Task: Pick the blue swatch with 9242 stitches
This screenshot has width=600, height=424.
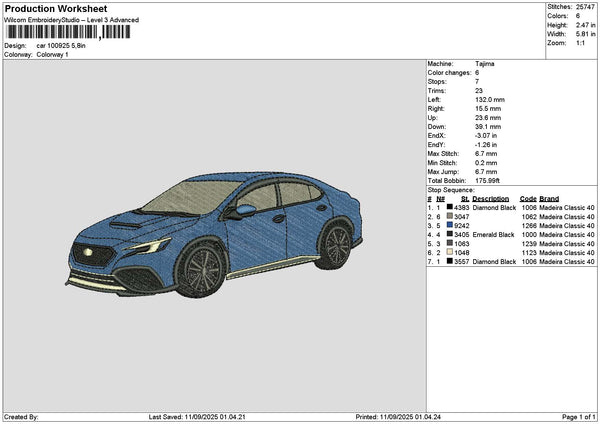Action: (x=450, y=225)
